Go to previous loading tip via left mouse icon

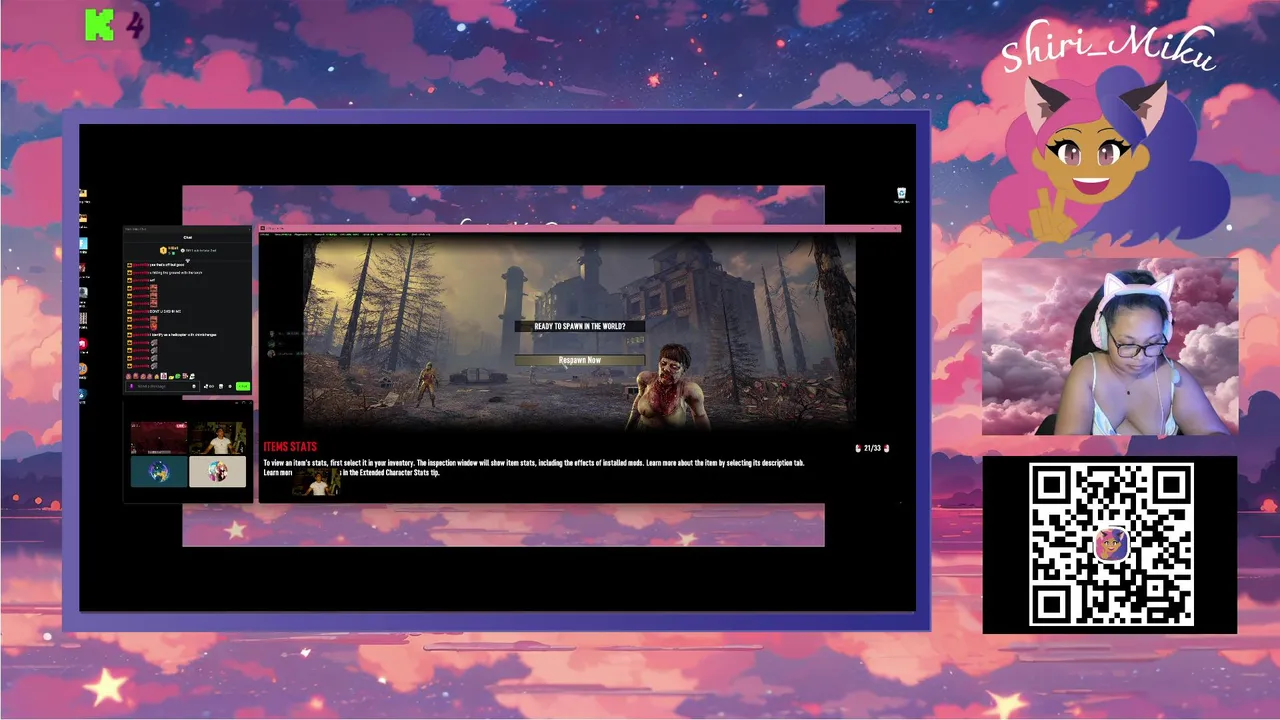[857, 448]
